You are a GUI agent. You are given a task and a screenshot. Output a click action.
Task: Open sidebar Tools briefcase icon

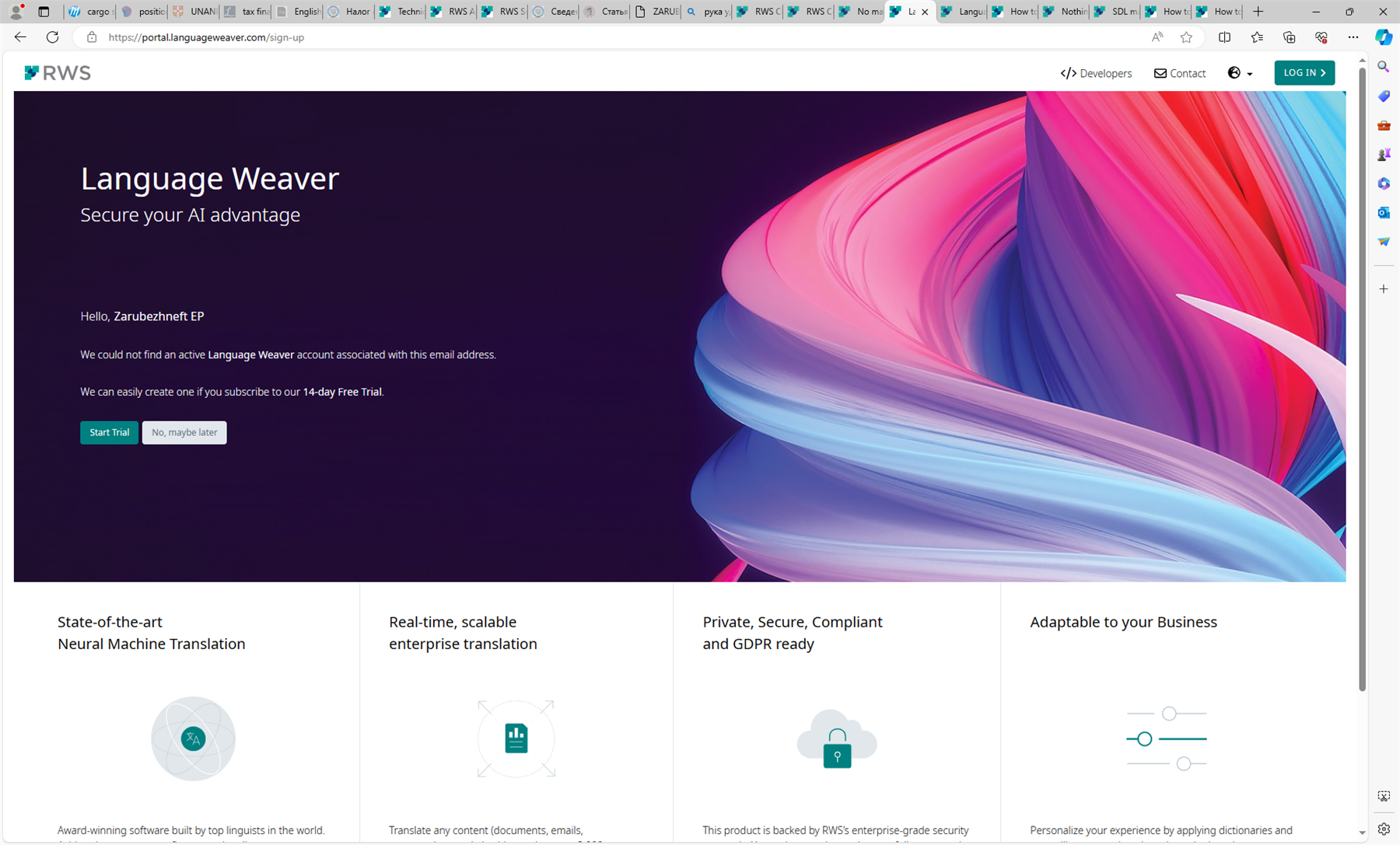(1384, 125)
